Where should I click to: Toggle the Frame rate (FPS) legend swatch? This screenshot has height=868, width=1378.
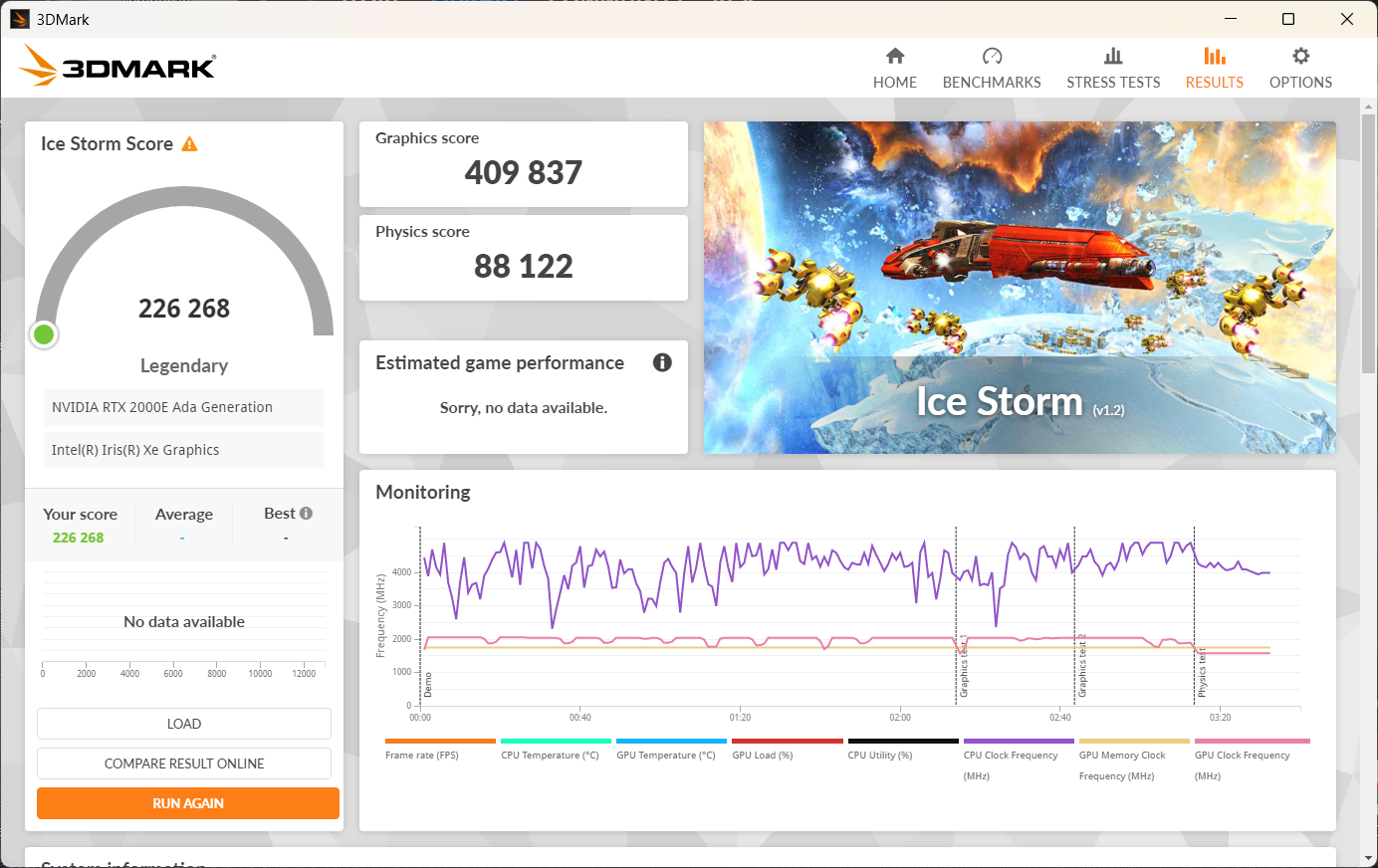pyautogui.click(x=440, y=742)
